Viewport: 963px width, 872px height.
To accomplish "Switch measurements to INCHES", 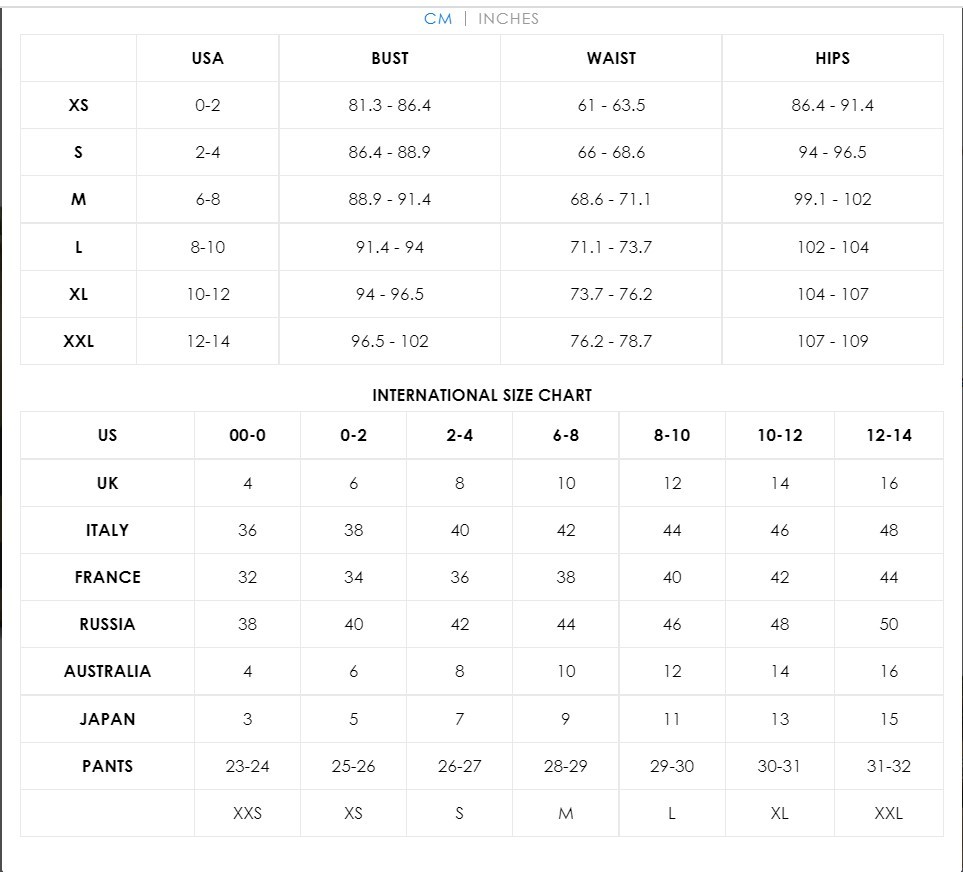I will coord(508,19).
